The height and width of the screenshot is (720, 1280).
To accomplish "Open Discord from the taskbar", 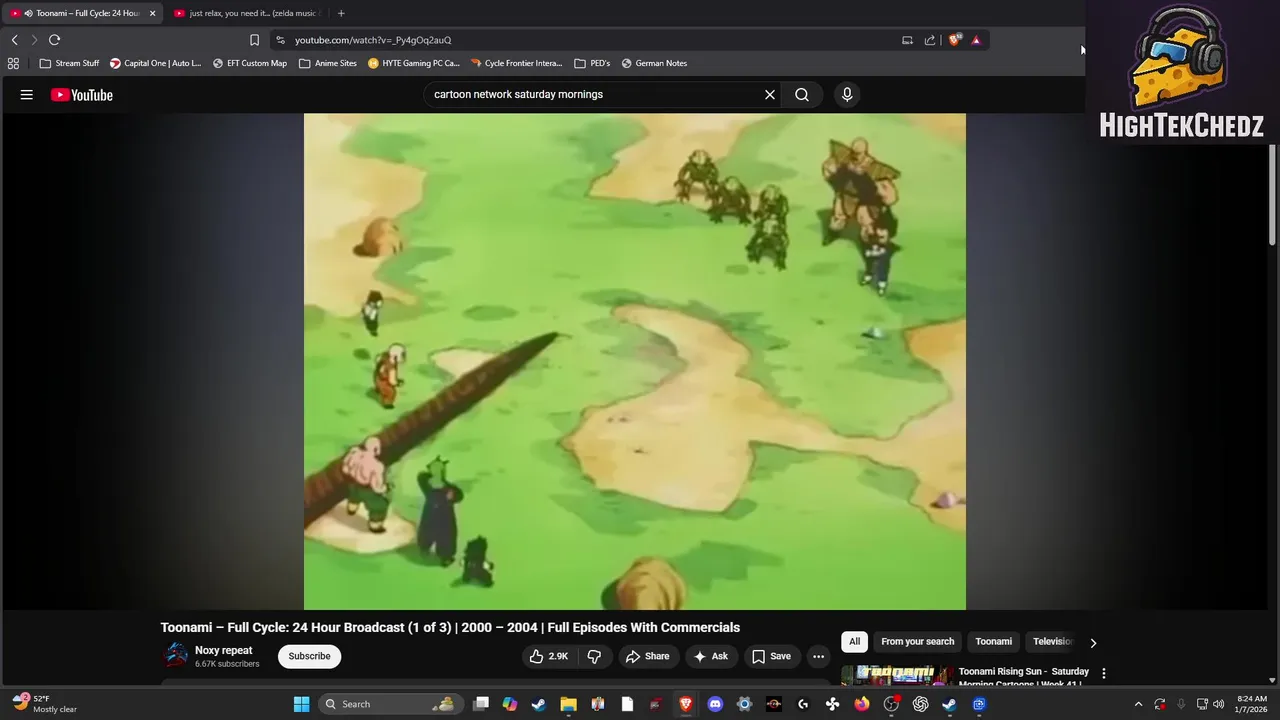I will (x=715, y=704).
